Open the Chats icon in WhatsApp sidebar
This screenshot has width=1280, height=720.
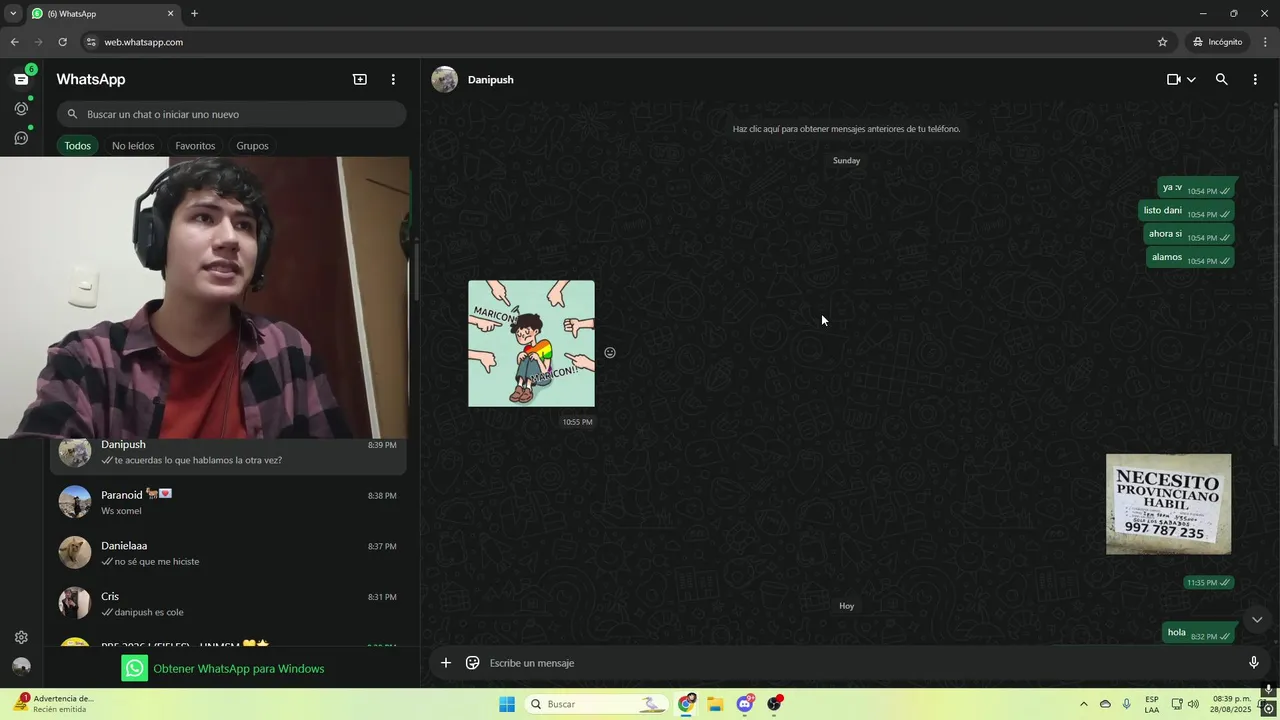pyautogui.click(x=21, y=79)
